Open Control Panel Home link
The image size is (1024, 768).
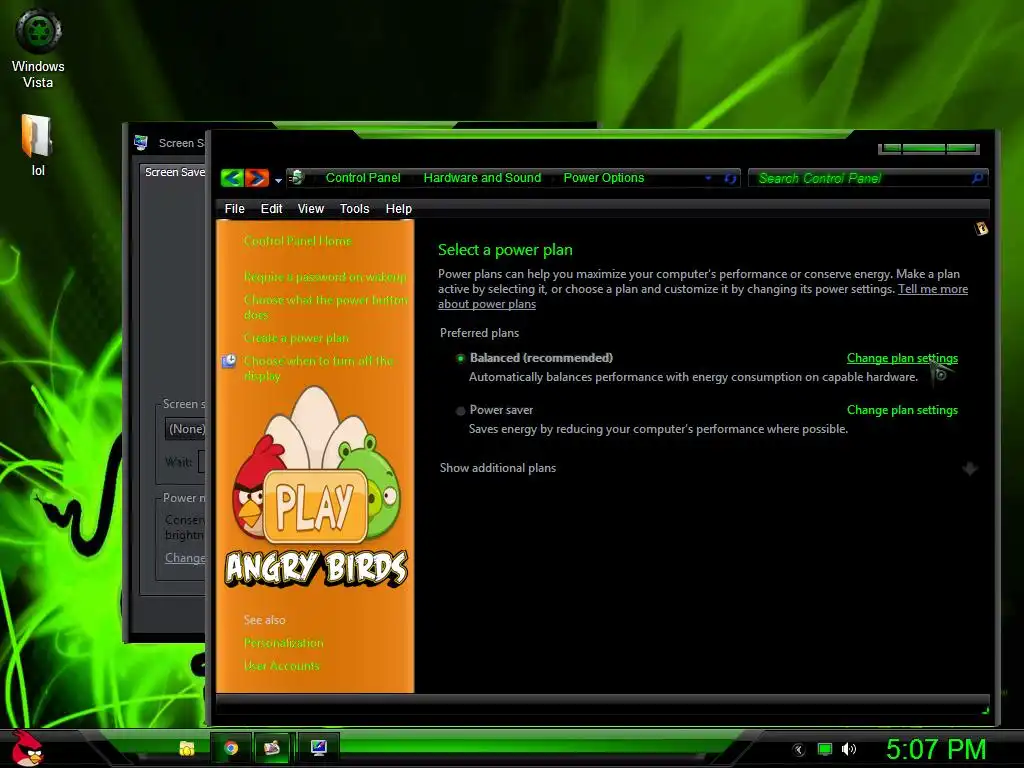(x=298, y=241)
